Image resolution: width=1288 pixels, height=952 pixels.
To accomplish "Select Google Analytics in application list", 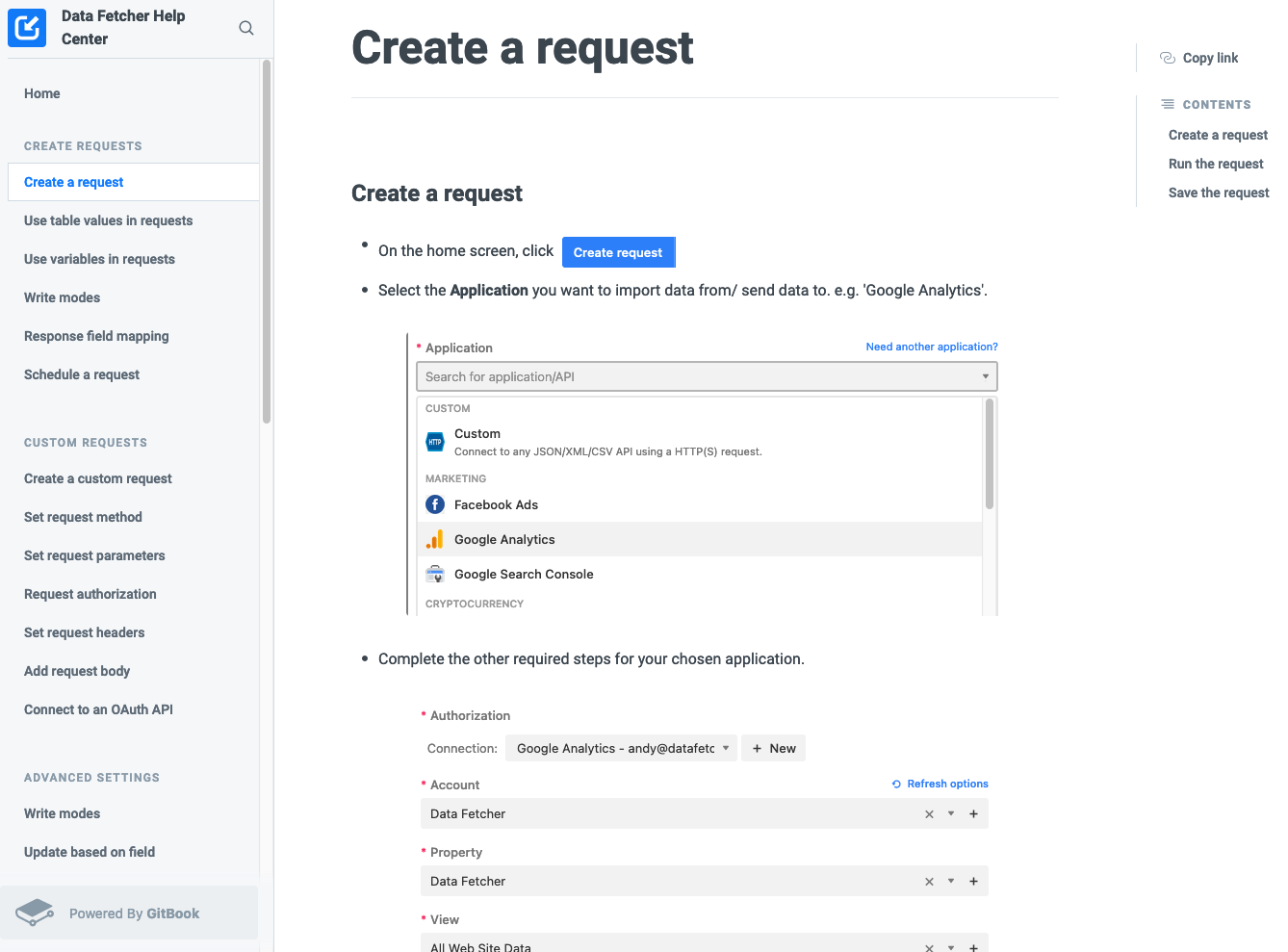I will point(700,539).
